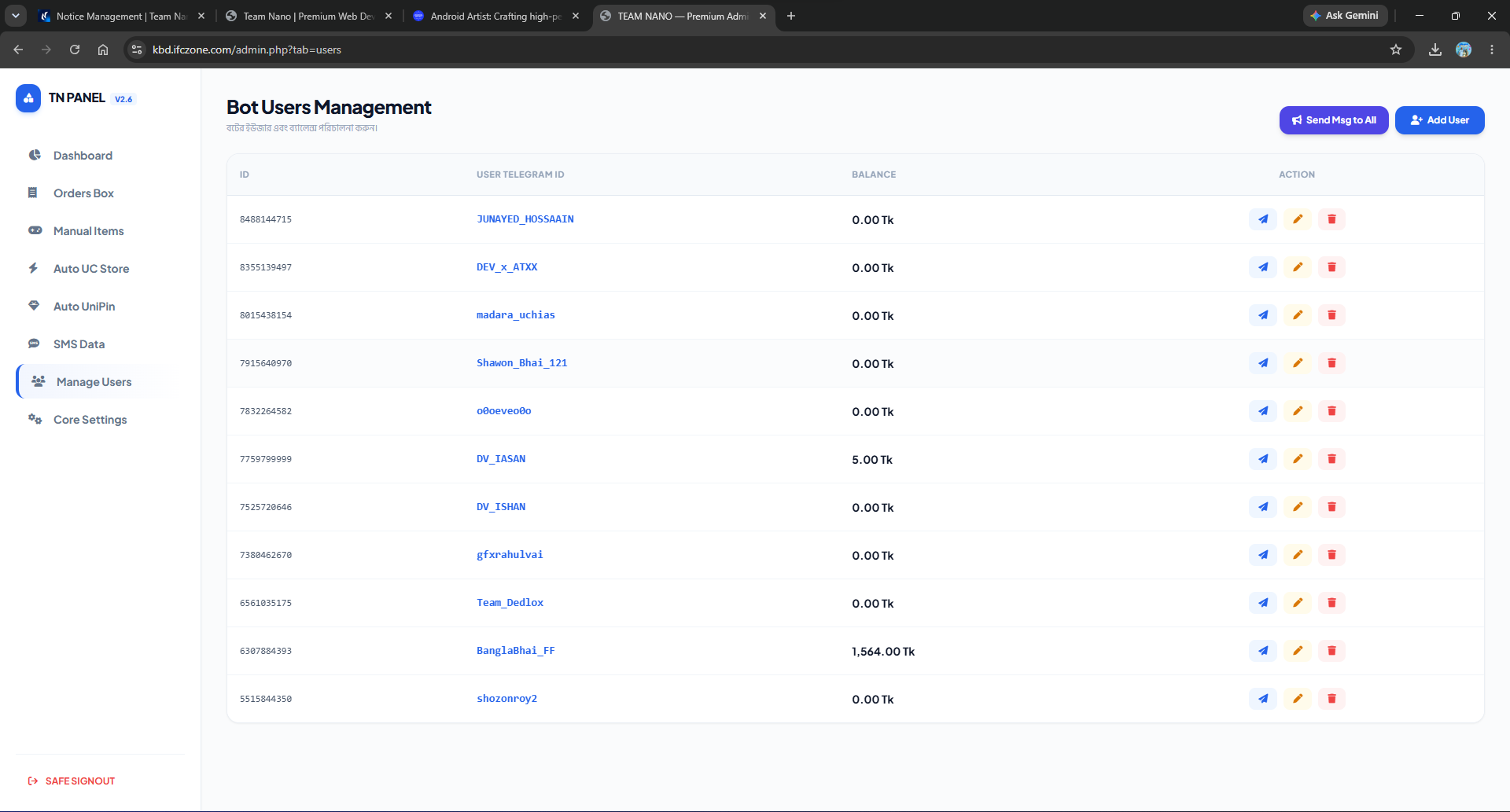Click the USER TELEGRAM ID column header
This screenshot has width=1510, height=812.
(520, 175)
